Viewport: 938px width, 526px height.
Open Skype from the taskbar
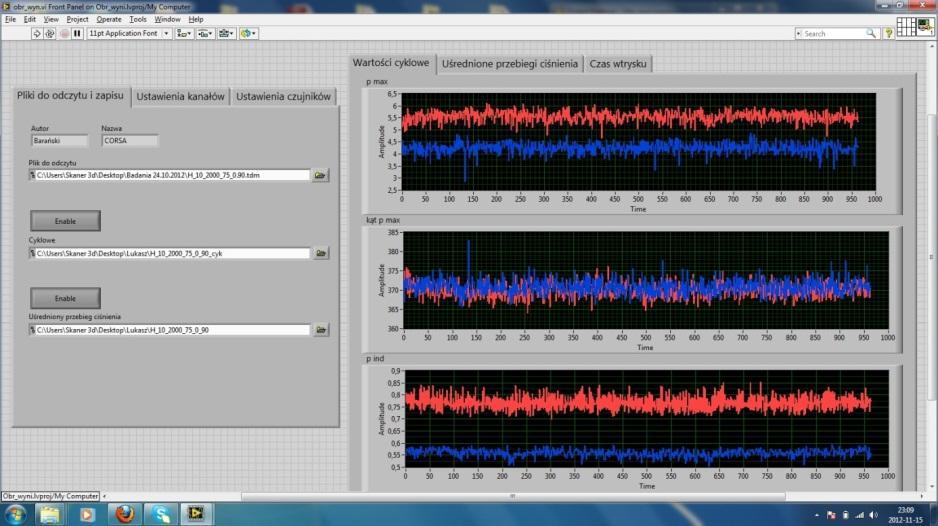(160, 514)
